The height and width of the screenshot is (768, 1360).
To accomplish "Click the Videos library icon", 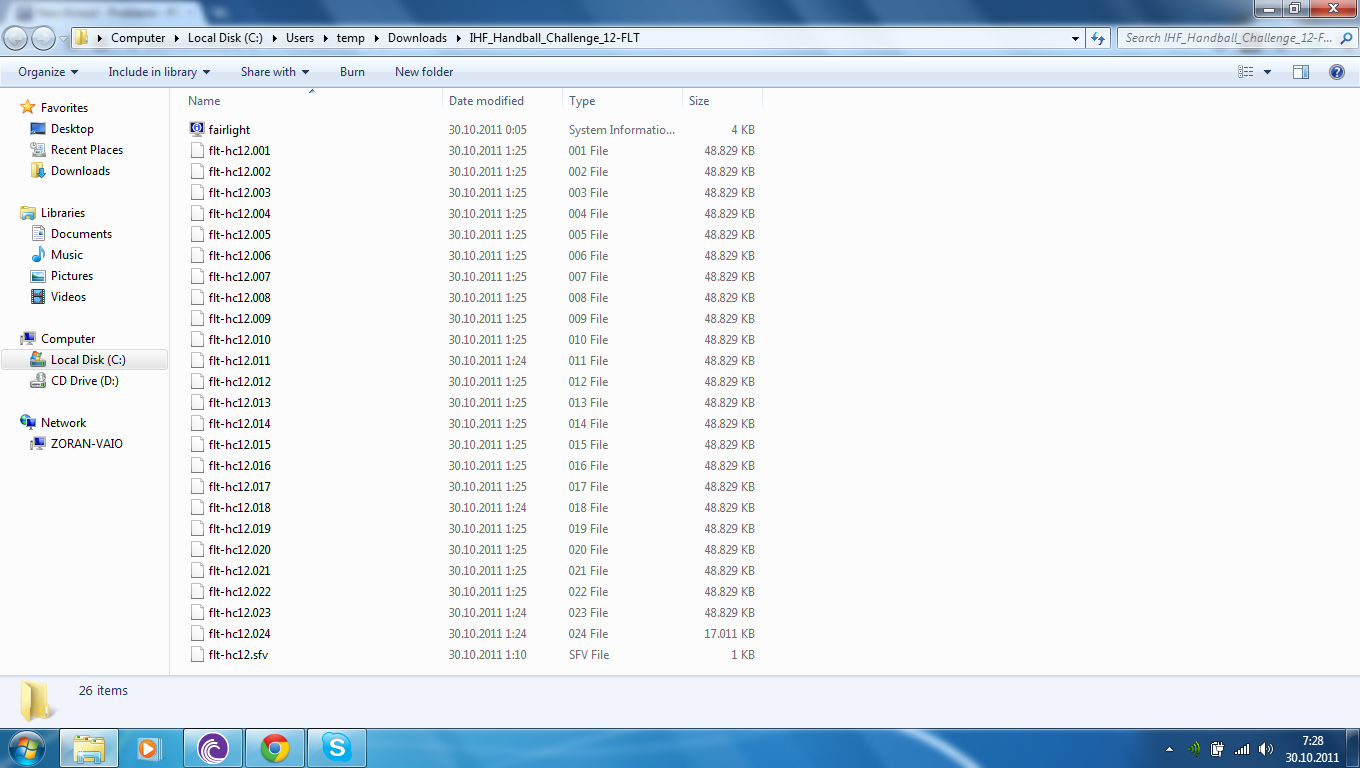I will [x=38, y=297].
